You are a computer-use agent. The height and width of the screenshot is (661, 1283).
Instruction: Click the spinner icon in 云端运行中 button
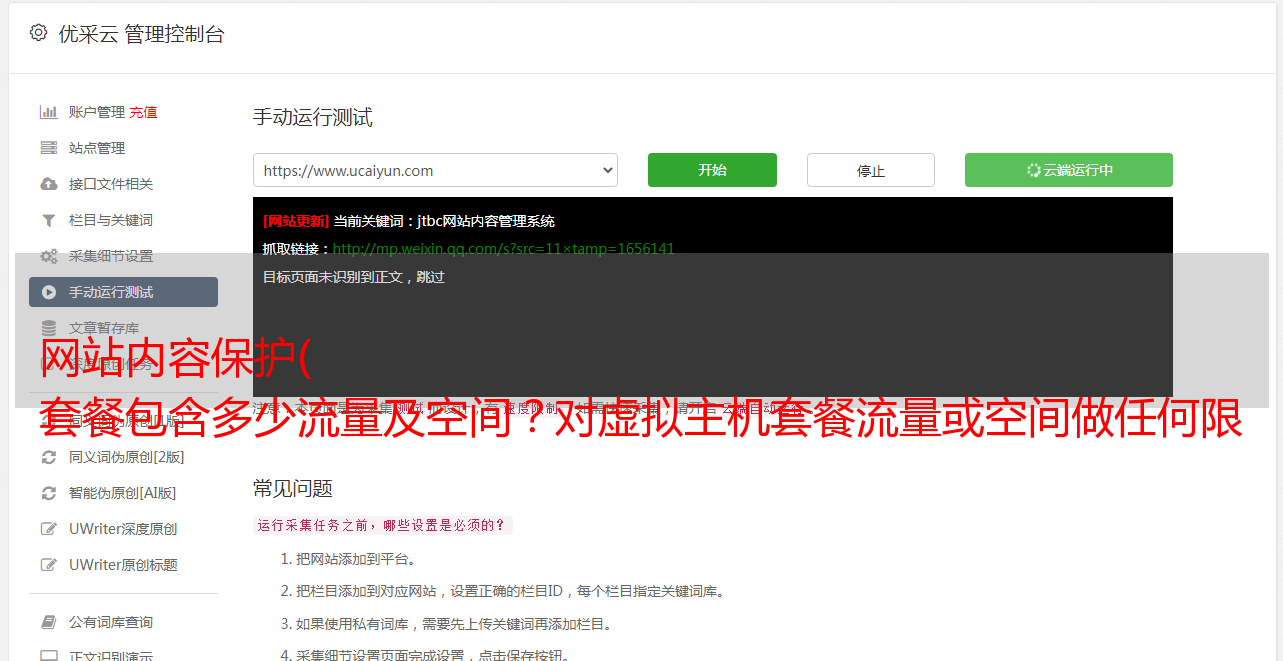click(x=1034, y=170)
